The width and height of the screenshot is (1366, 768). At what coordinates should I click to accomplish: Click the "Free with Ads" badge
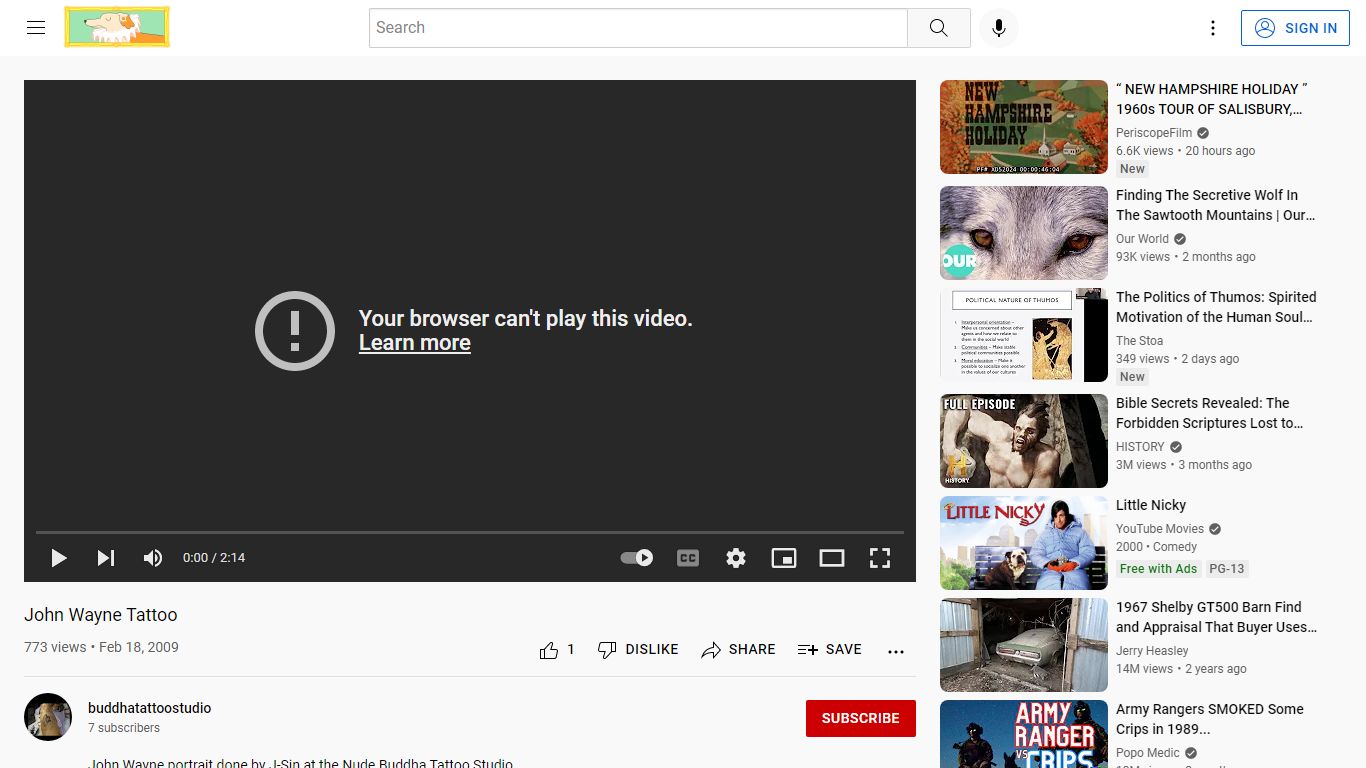coord(1158,569)
